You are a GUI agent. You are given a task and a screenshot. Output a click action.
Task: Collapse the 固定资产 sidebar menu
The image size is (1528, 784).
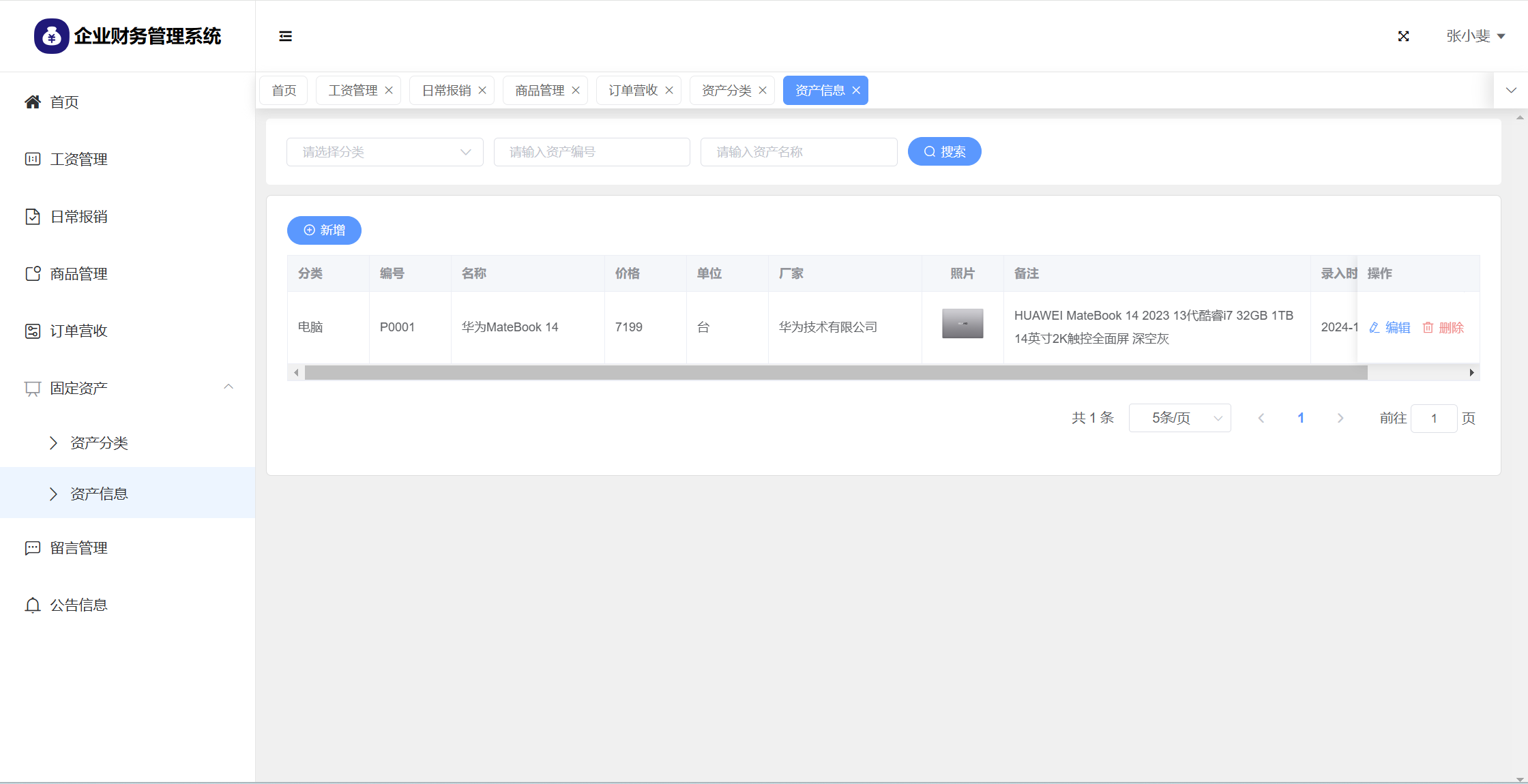click(x=229, y=387)
